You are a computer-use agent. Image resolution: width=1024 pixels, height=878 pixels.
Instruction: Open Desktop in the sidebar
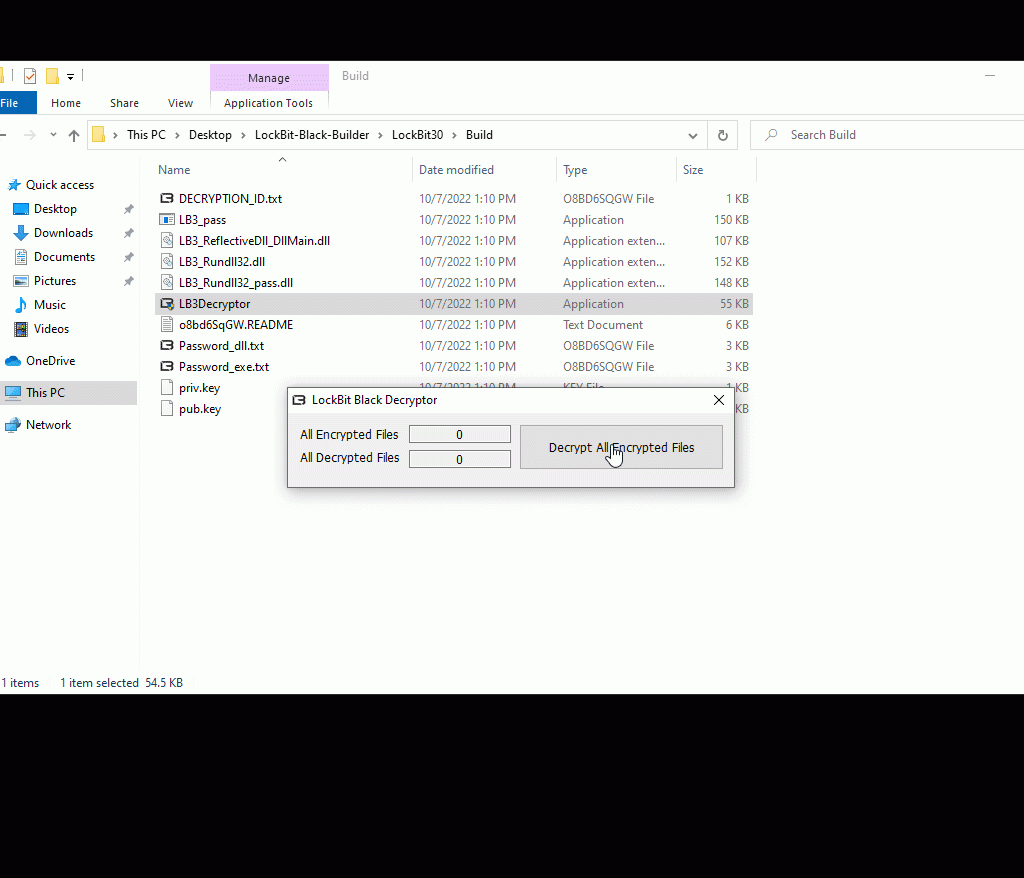(x=55, y=209)
